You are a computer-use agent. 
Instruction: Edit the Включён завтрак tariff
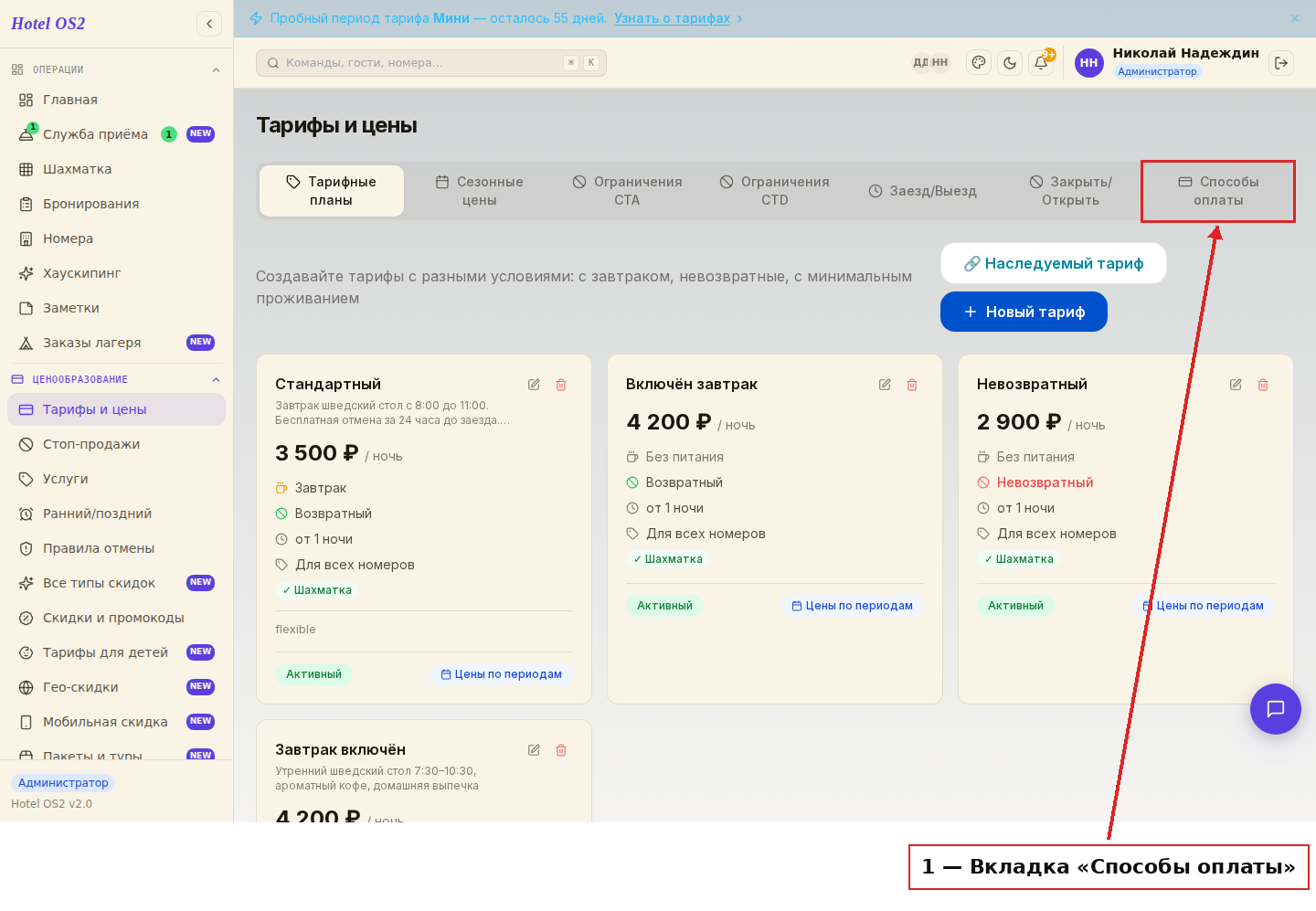[x=885, y=385]
